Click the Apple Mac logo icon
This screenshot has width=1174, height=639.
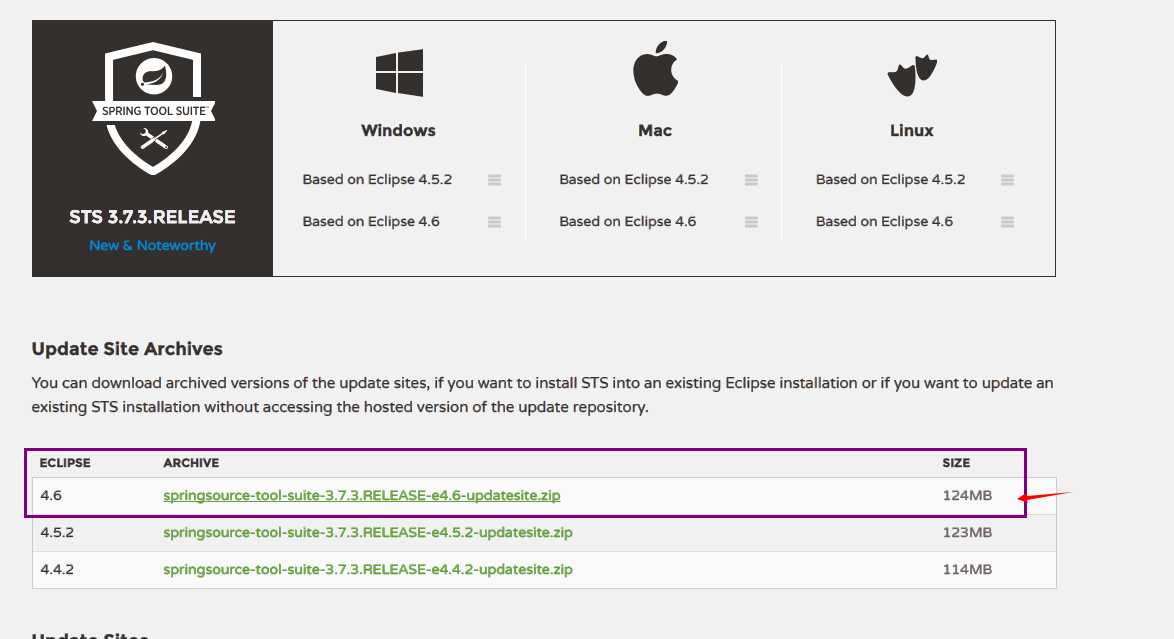[655, 70]
